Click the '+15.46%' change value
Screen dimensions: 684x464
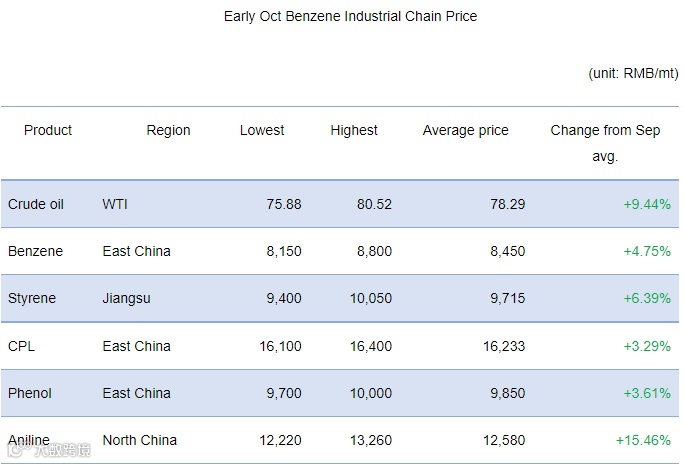click(642, 440)
